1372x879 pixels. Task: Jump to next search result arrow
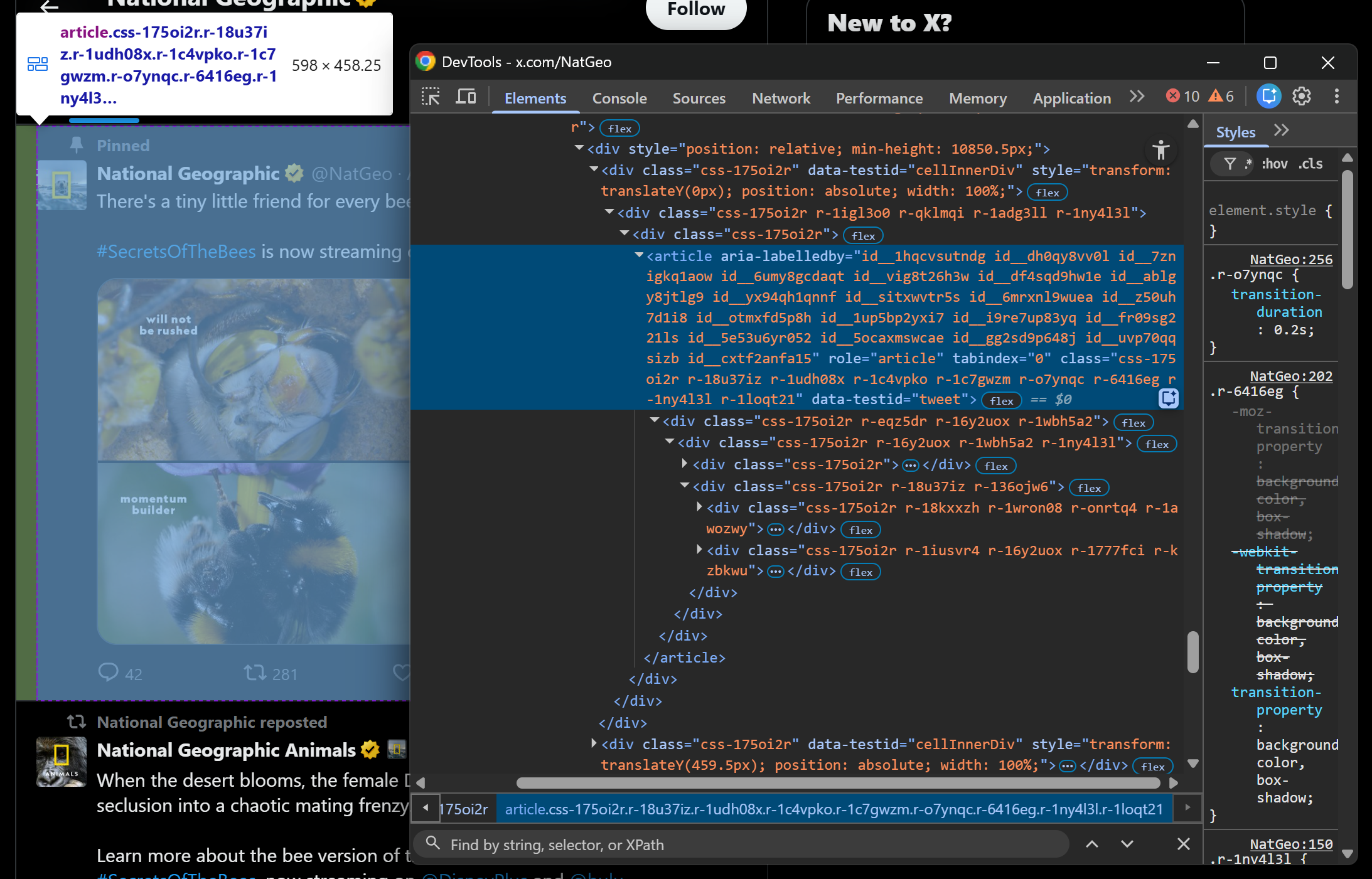tap(1127, 844)
